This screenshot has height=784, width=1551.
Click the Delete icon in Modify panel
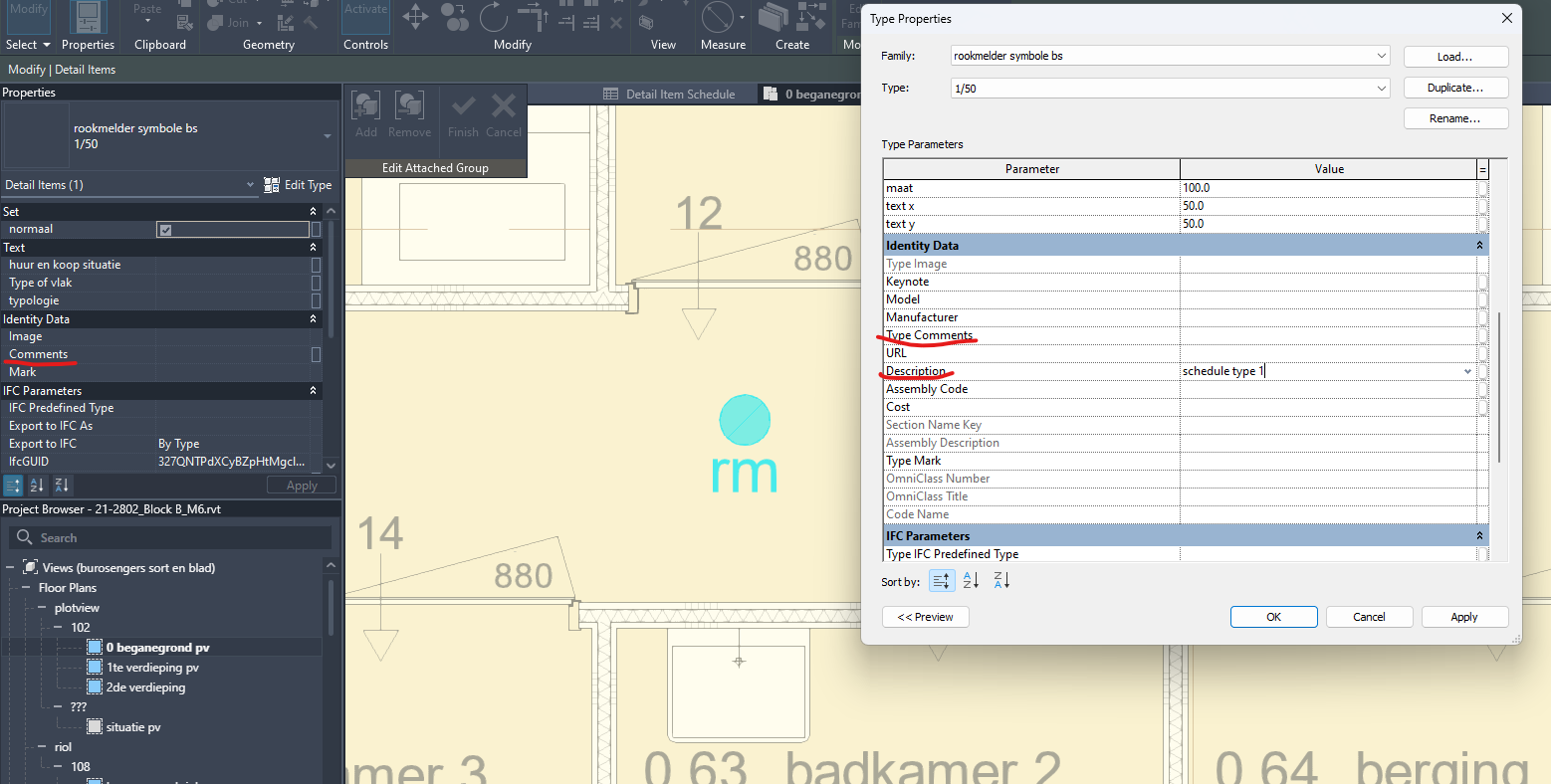tap(617, 24)
